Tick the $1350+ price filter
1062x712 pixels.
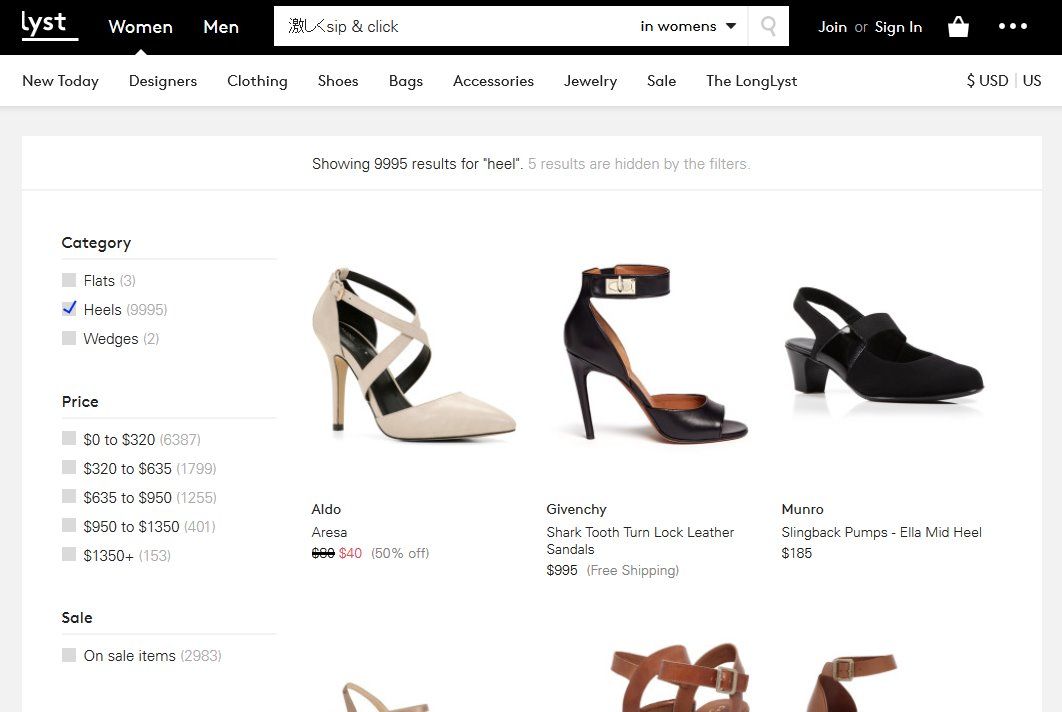[68, 555]
